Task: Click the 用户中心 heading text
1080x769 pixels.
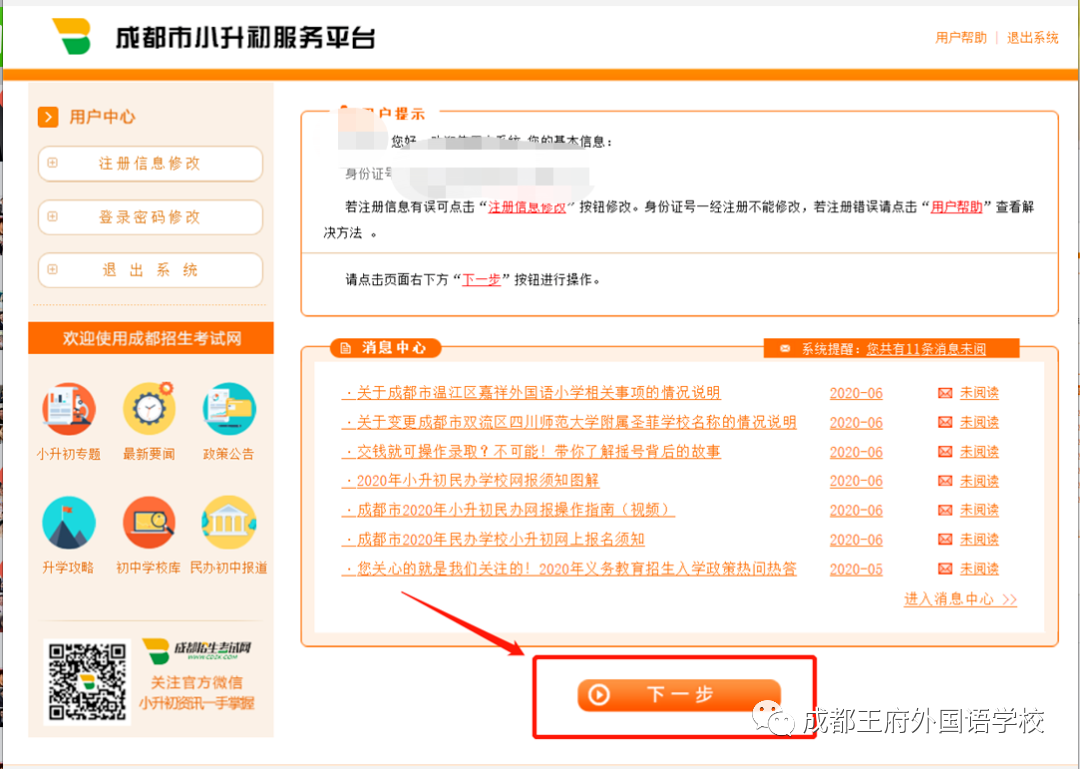Action: point(102,117)
